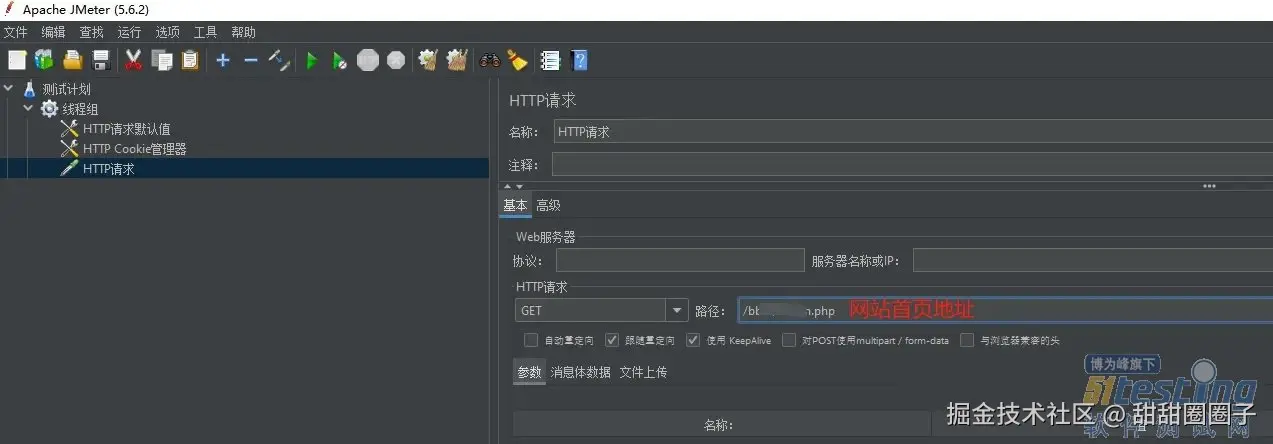Select 测试计划 label in the tree
Screen dimensions: 1273x444
pyautogui.click(x=66, y=89)
